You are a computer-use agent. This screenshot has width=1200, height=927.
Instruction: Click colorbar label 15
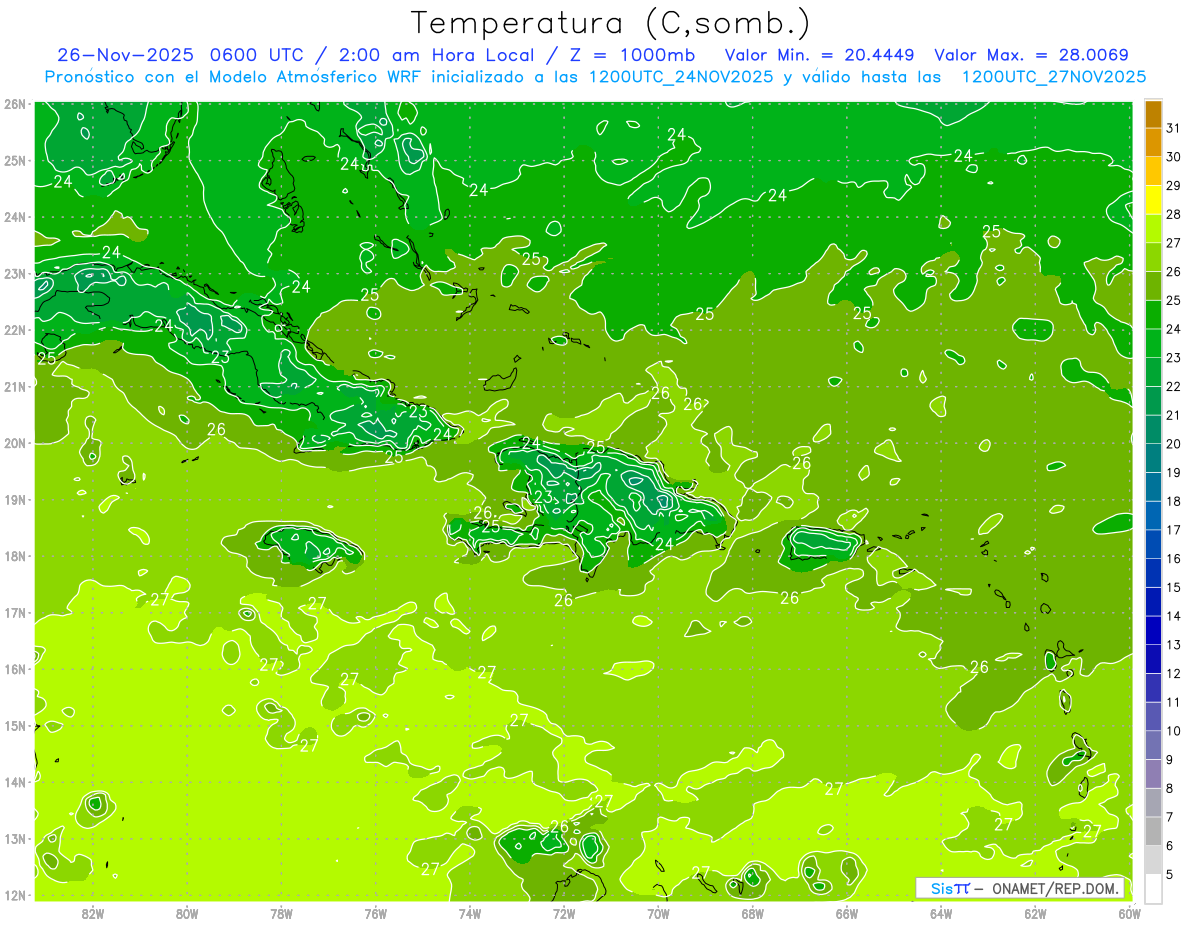(1173, 587)
